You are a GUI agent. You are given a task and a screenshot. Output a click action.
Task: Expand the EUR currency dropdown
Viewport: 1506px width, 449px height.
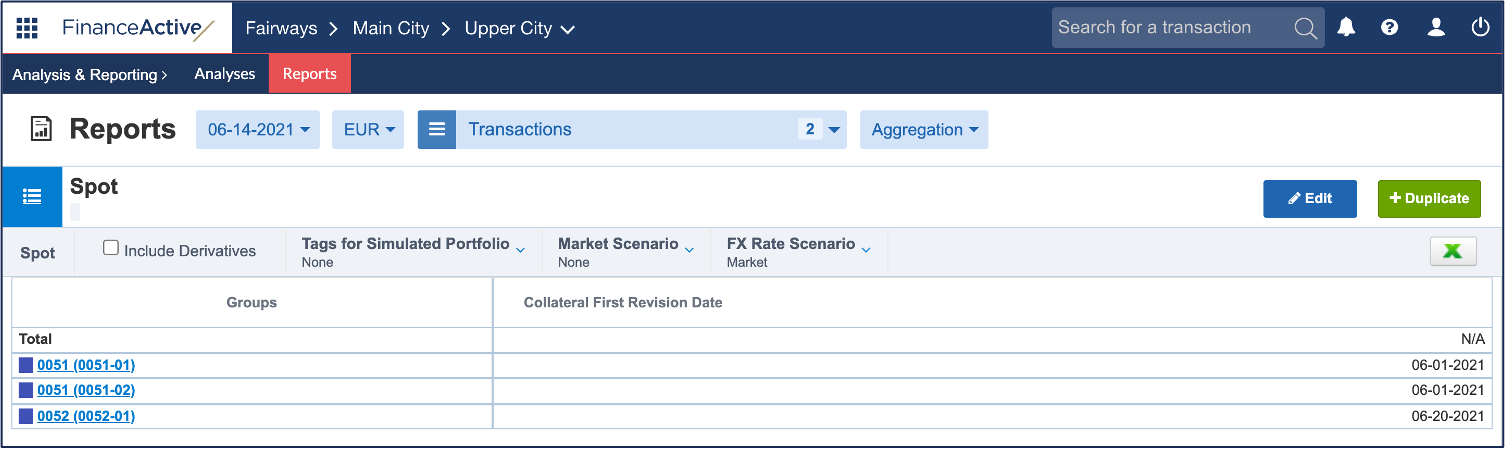(x=369, y=130)
